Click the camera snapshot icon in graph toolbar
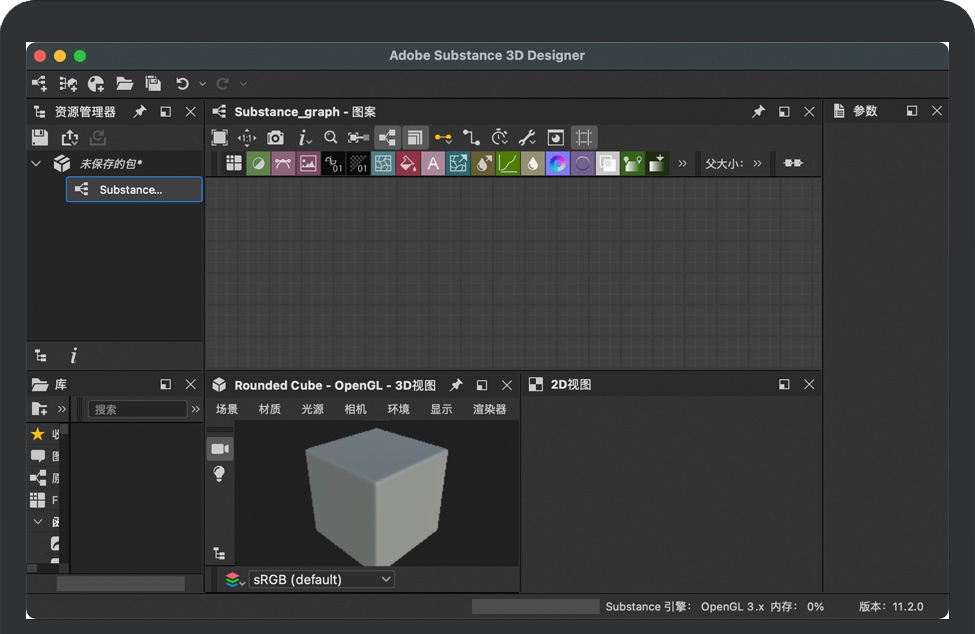This screenshot has height=634, width=975. (x=275, y=138)
